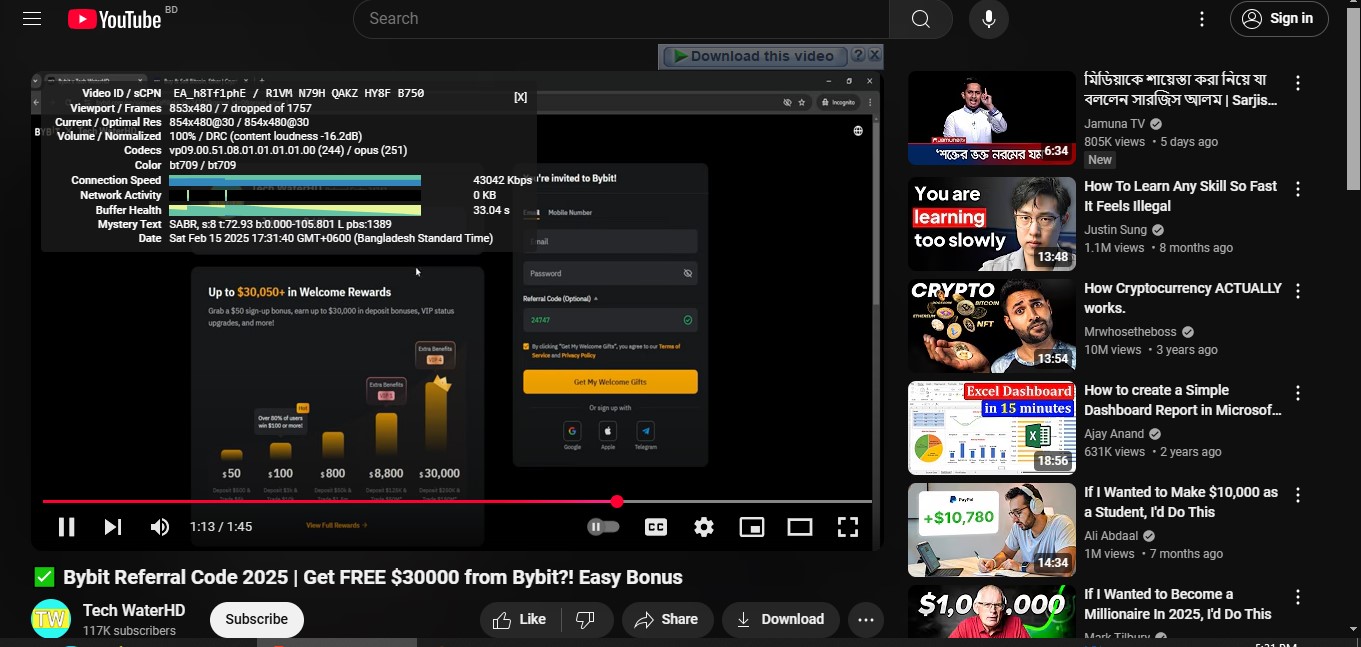Open the settings three-dot menu beside Sign in
The width and height of the screenshot is (1361, 647).
1202,19
